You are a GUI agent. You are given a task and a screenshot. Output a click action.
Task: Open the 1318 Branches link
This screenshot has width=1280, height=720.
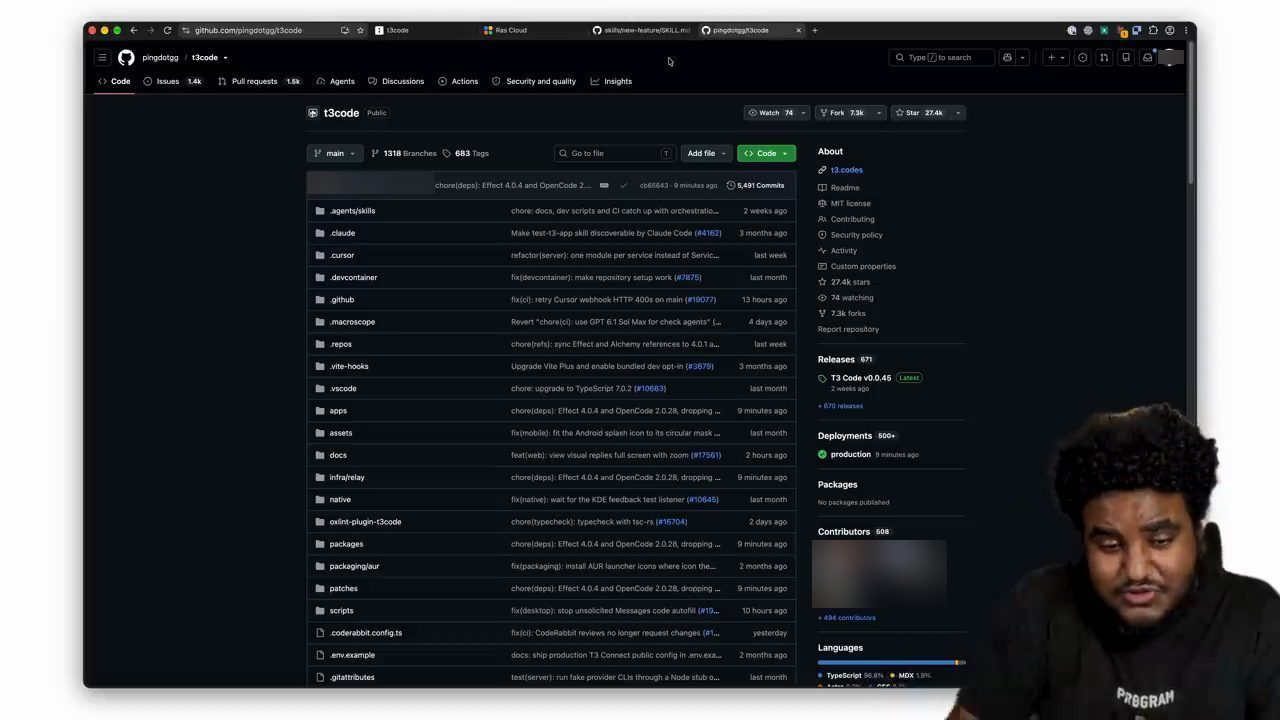pyautogui.click(x=404, y=153)
